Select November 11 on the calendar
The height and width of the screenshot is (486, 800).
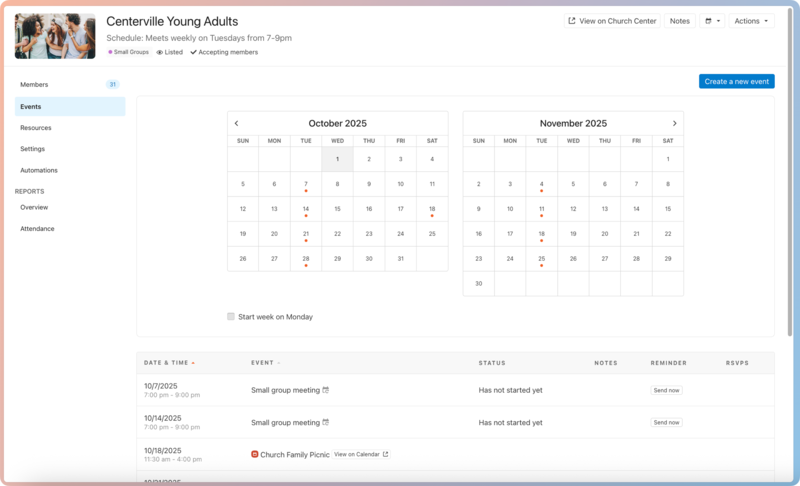541,209
